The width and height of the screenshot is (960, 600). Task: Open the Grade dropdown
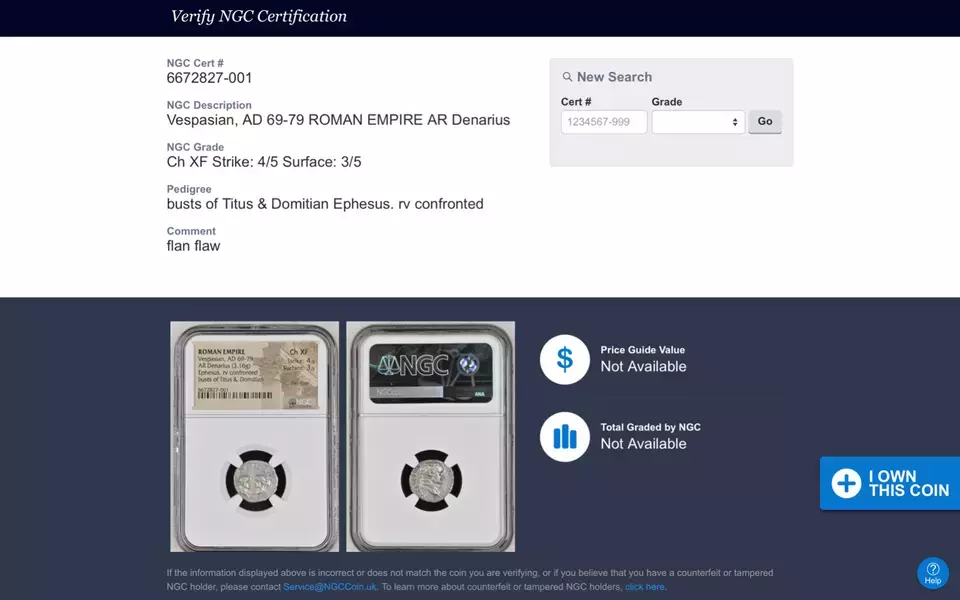point(698,122)
